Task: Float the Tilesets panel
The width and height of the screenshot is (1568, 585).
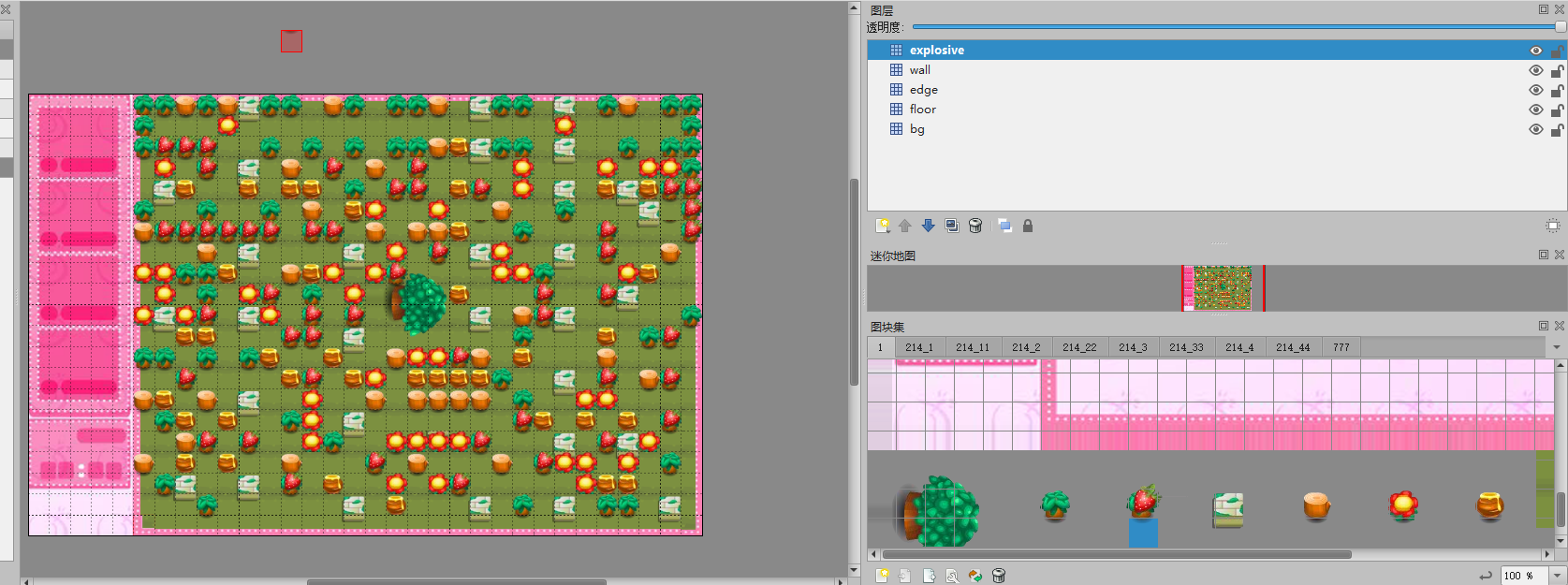Action: tap(1544, 326)
